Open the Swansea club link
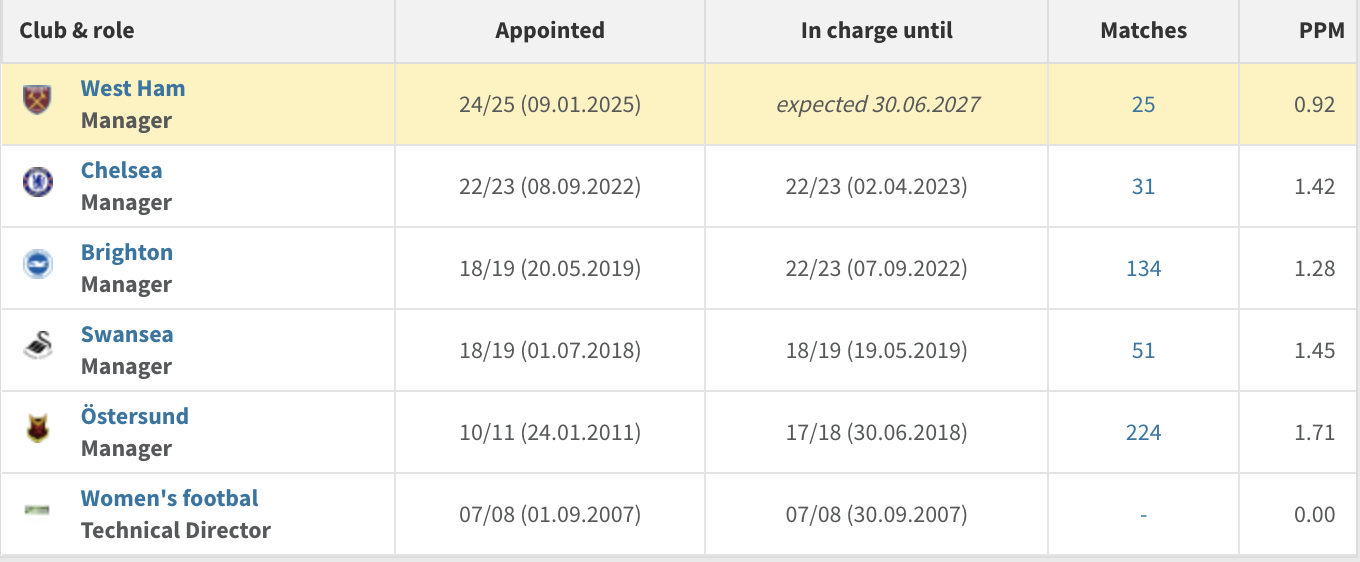The width and height of the screenshot is (1360, 562). pos(126,334)
